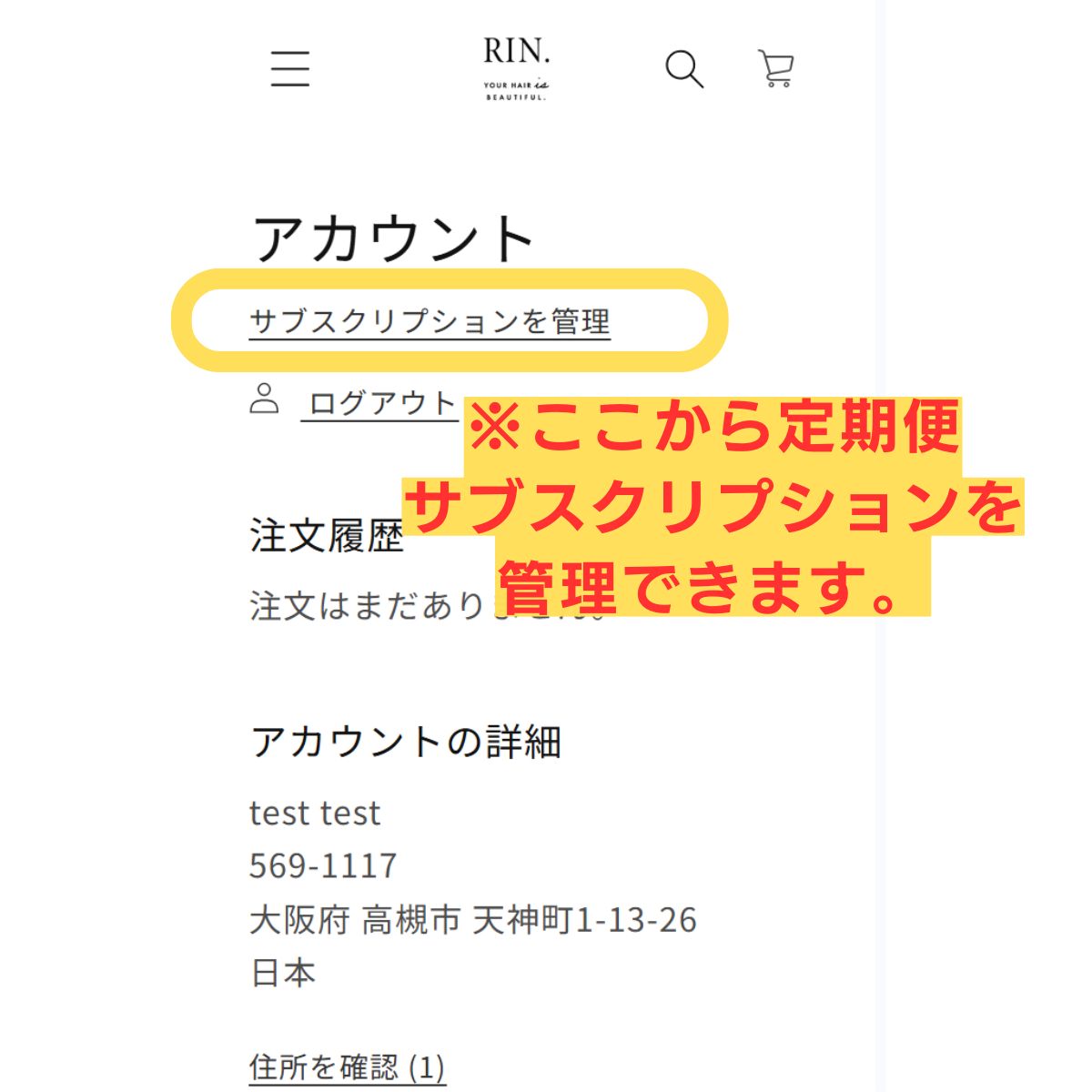This screenshot has height=1092, width=1092.
Task: Click the red note ※ここから定期便
Action: (x=713, y=427)
